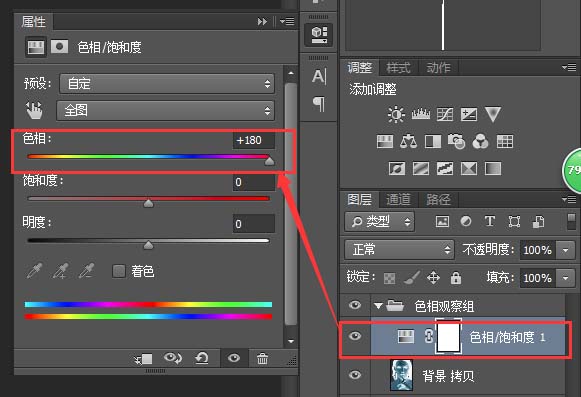Open the 预设 preset dropdown
The image size is (581, 397).
click(167, 83)
